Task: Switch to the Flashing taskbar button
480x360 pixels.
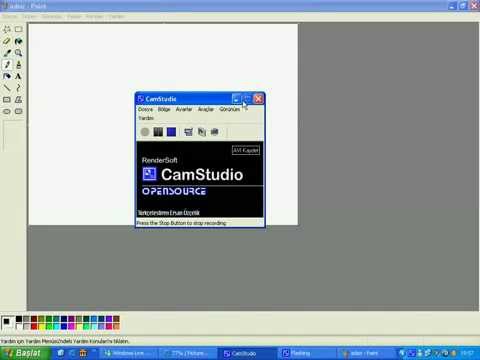Action: [x=308, y=354]
